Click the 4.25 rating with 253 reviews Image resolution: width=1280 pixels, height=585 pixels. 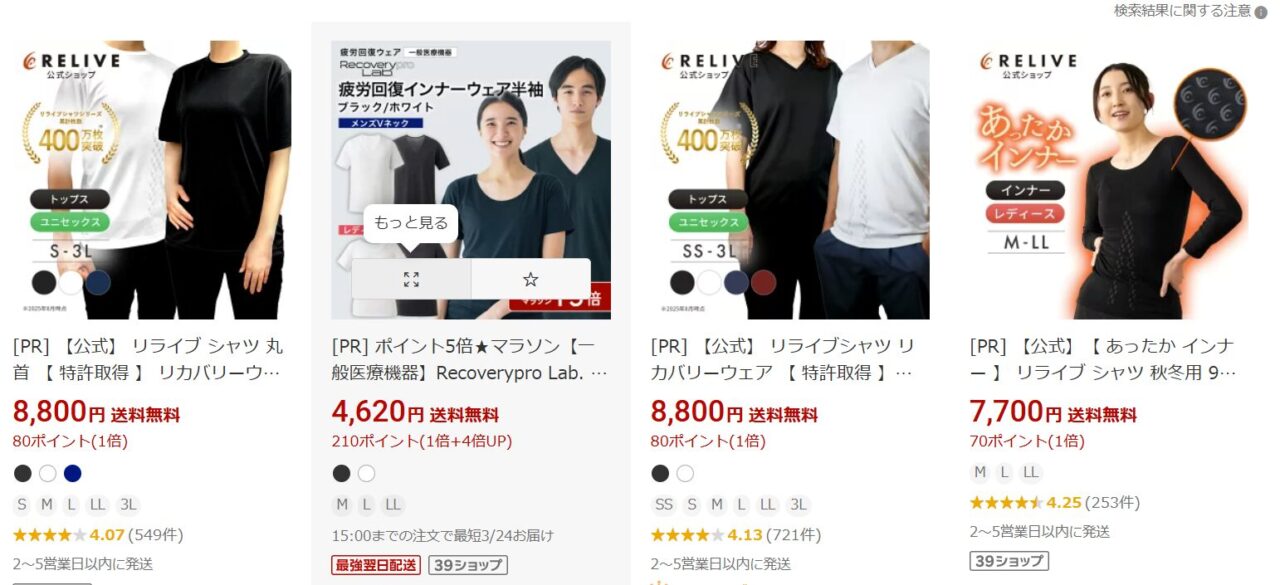(x=1055, y=502)
